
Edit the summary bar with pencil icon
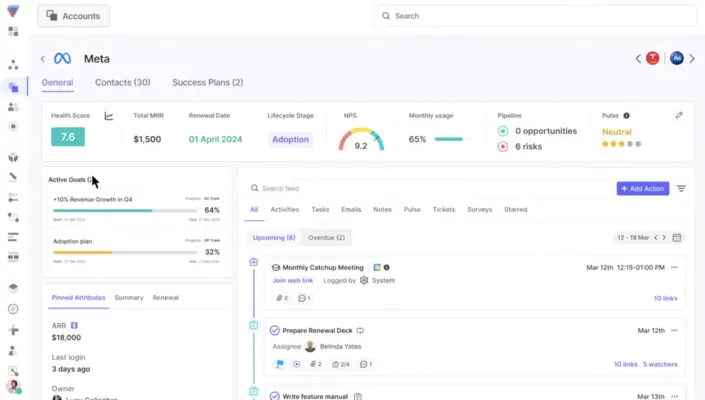[x=679, y=116]
